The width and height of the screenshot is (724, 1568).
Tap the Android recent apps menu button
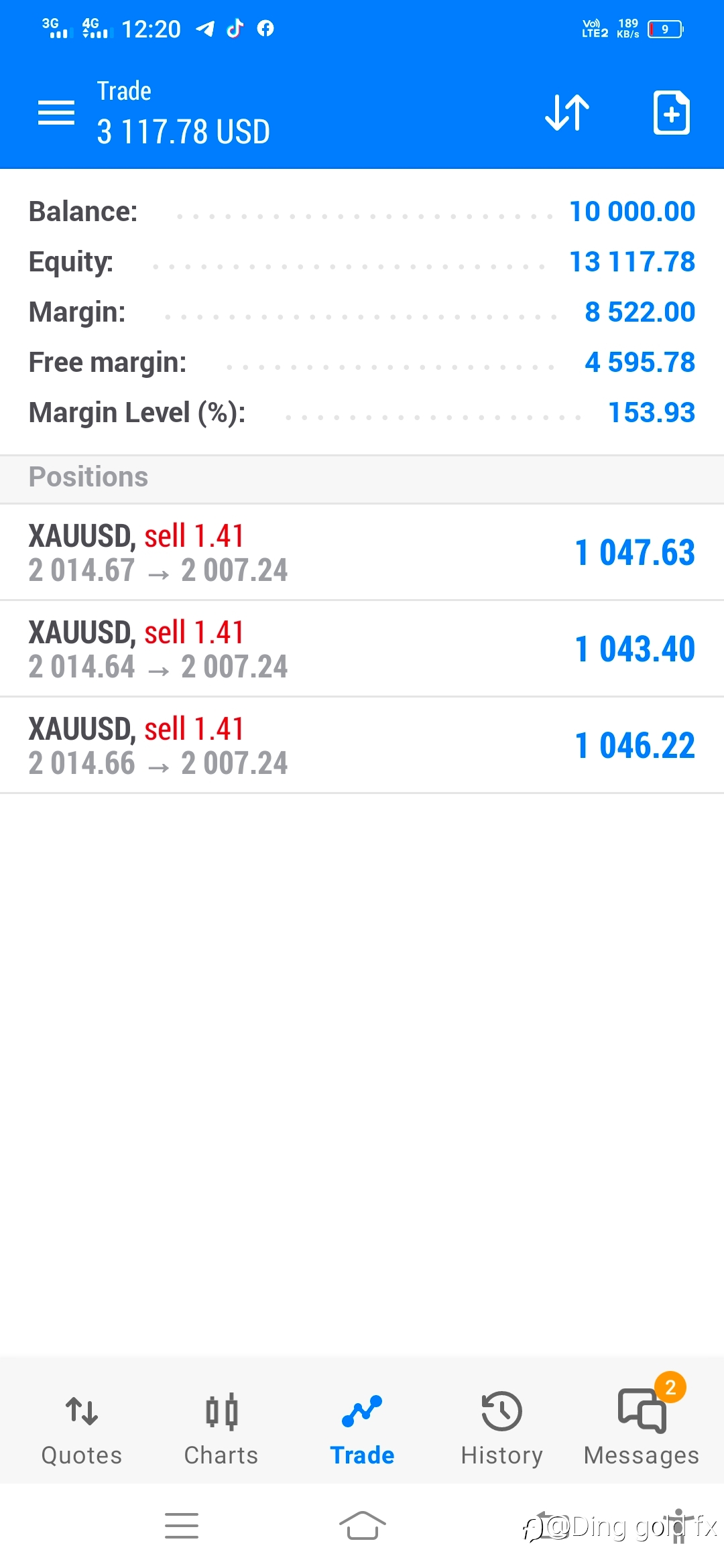182,1526
